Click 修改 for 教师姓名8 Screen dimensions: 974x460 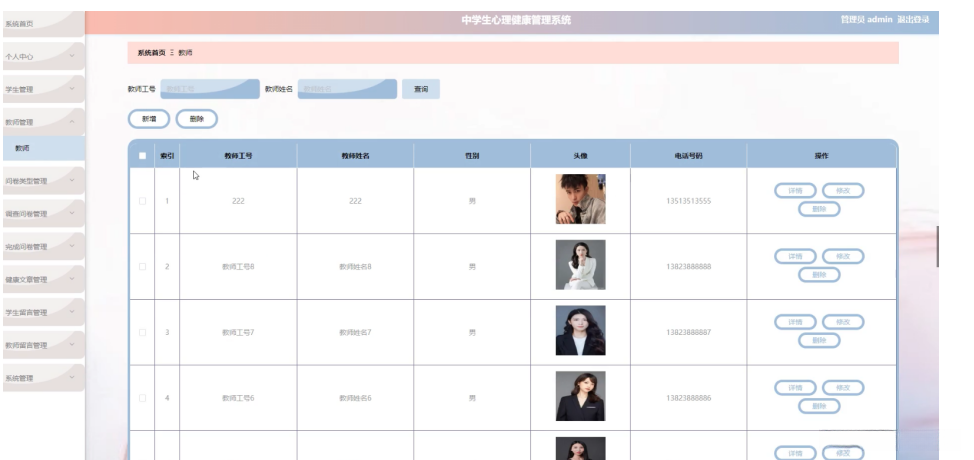coord(843,256)
